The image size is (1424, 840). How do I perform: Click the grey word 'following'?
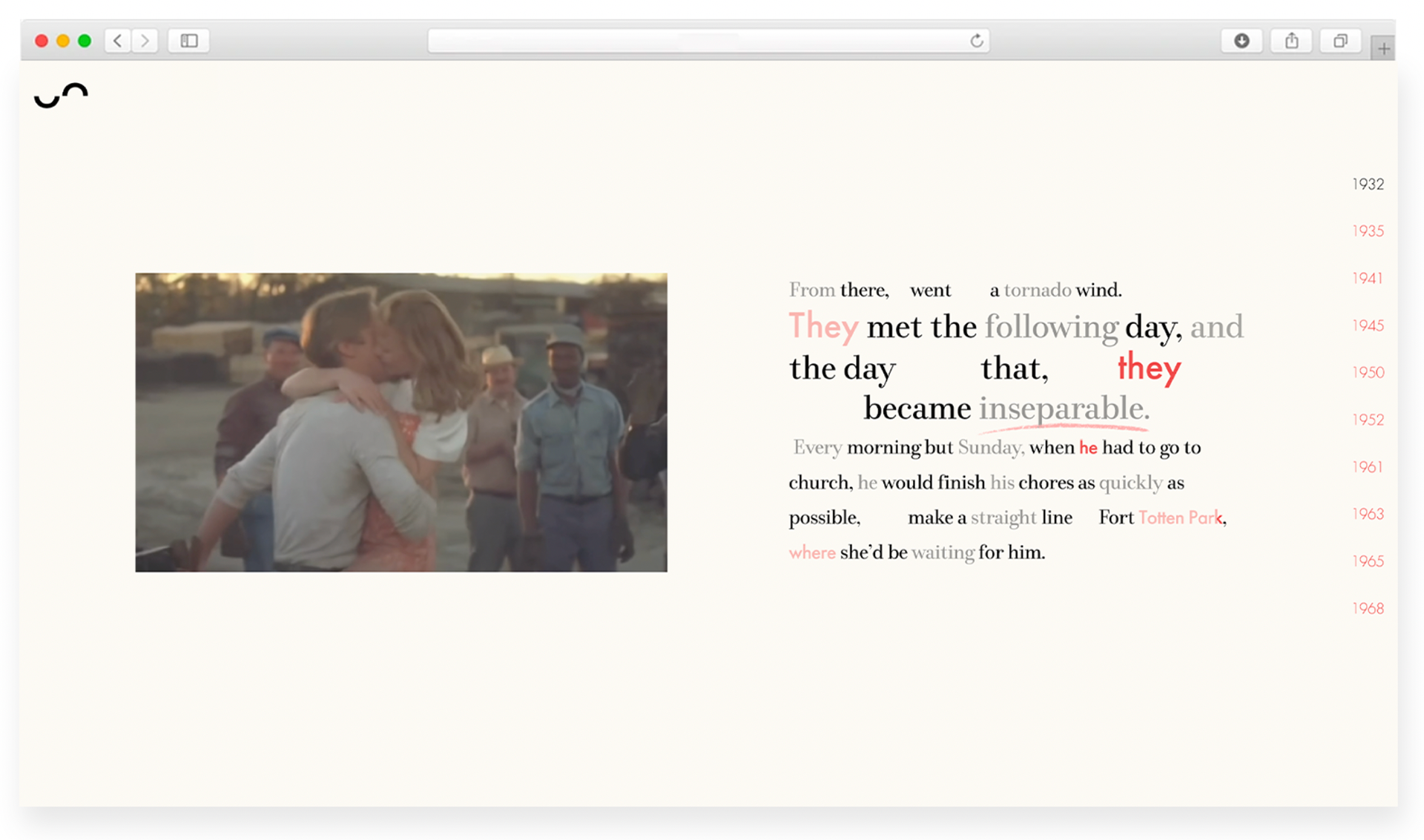click(x=1052, y=327)
